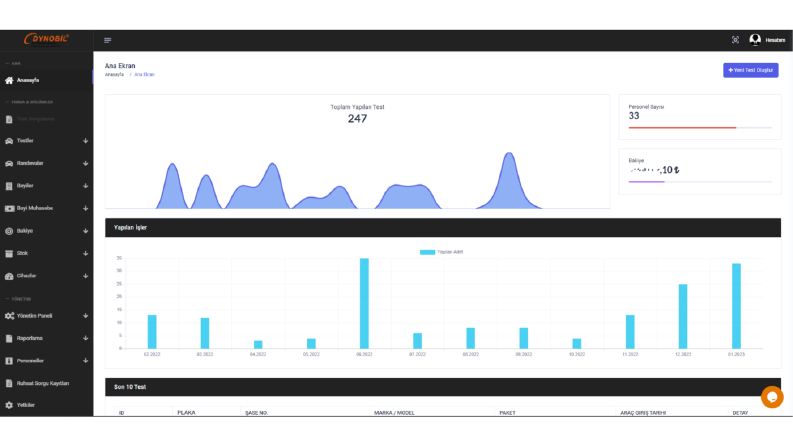
Task: Click the 01.2023 bar in the chart
Action: point(736,306)
